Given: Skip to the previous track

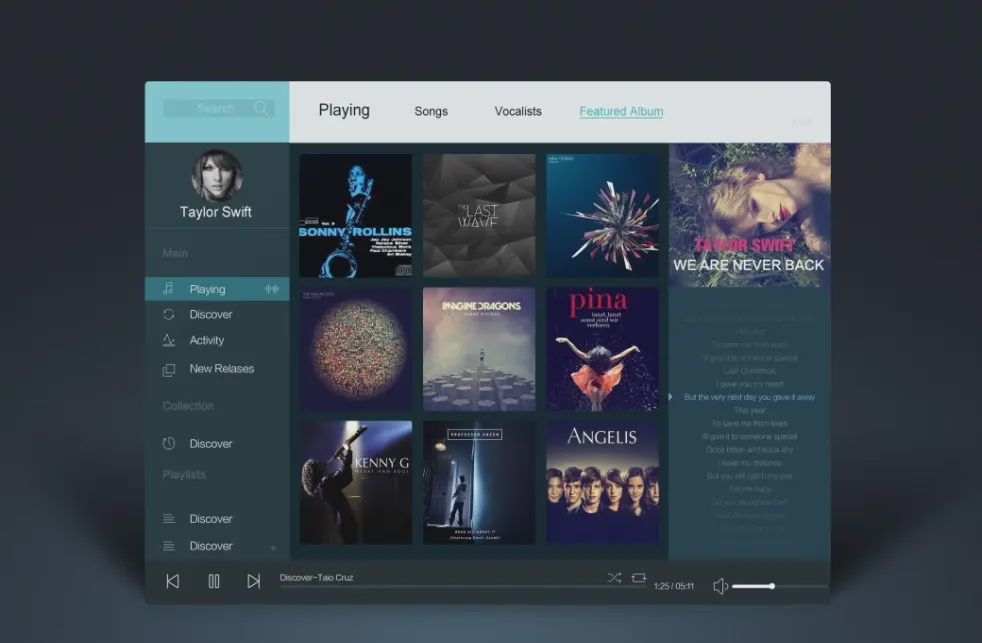Looking at the screenshot, I should 172,581.
